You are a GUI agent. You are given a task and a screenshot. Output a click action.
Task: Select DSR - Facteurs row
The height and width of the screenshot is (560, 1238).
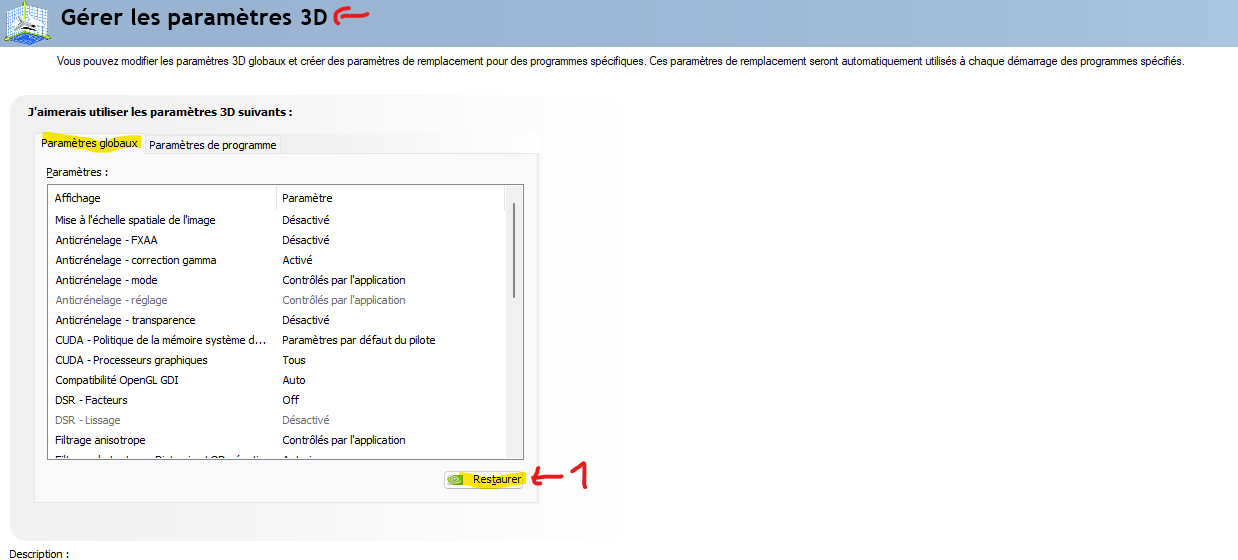277,400
